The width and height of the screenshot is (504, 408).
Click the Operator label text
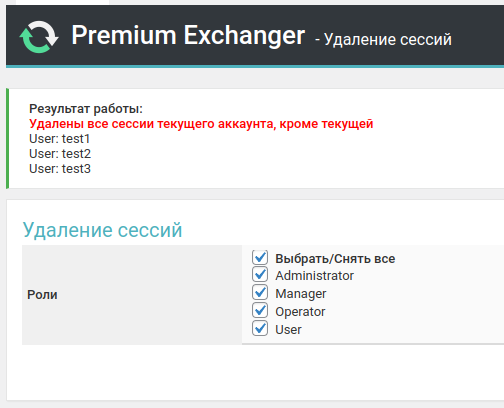tap(300, 312)
